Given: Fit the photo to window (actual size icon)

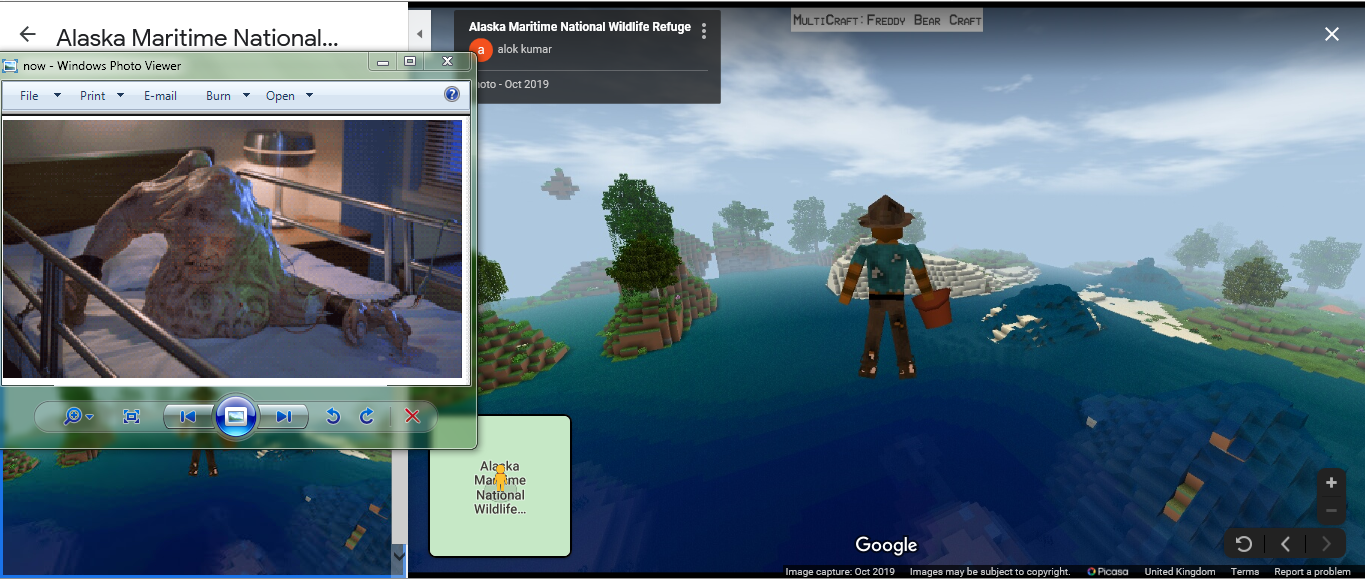Looking at the screenshot, I should tap(131, 416).
